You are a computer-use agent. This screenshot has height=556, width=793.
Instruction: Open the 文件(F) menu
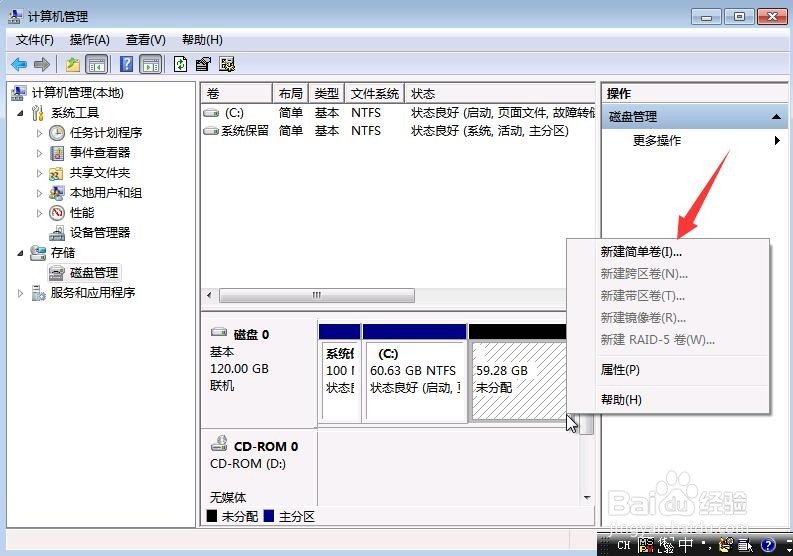pyautogui.click(x=34, y=40)
